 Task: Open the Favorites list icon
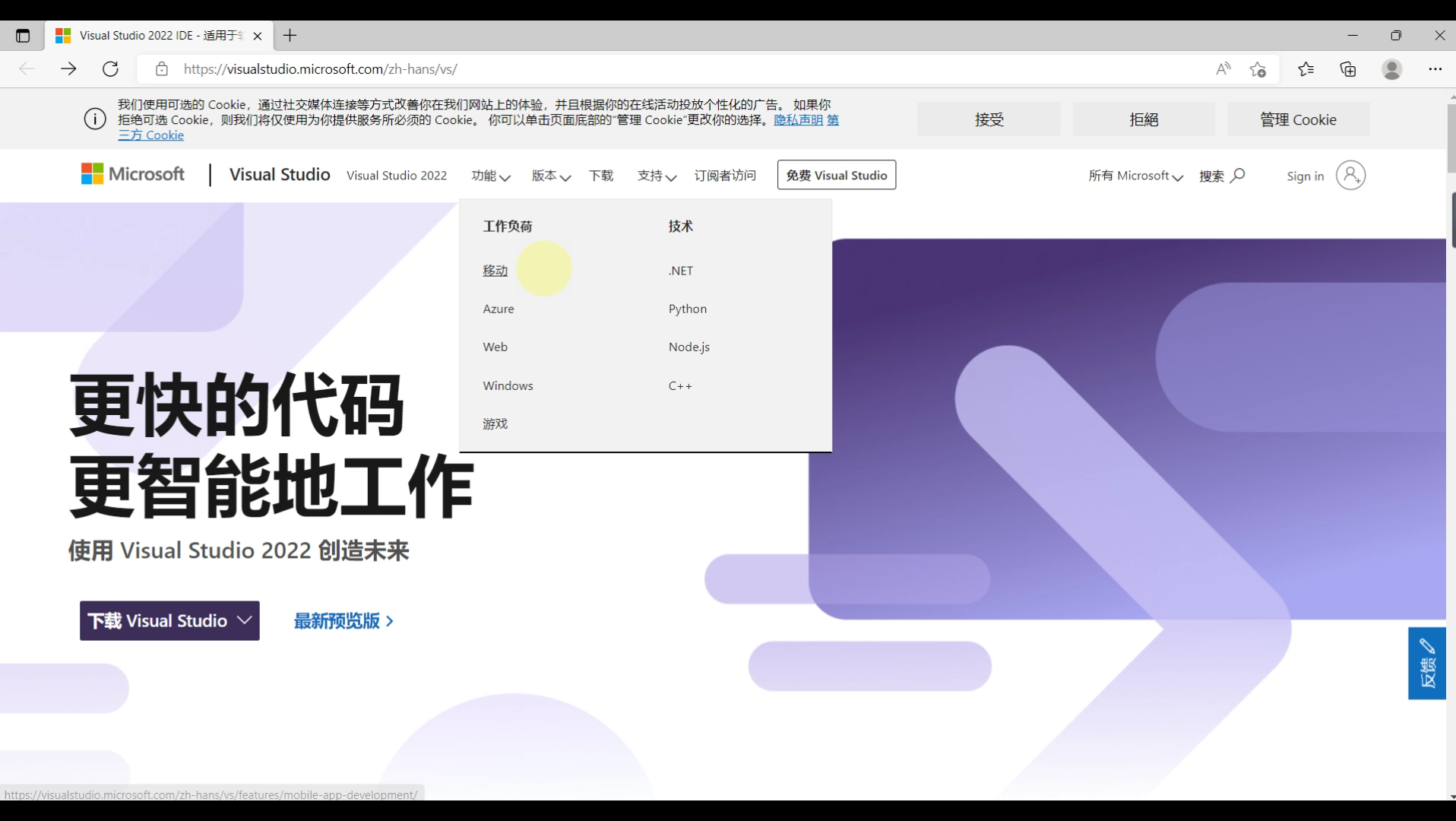1306,69
